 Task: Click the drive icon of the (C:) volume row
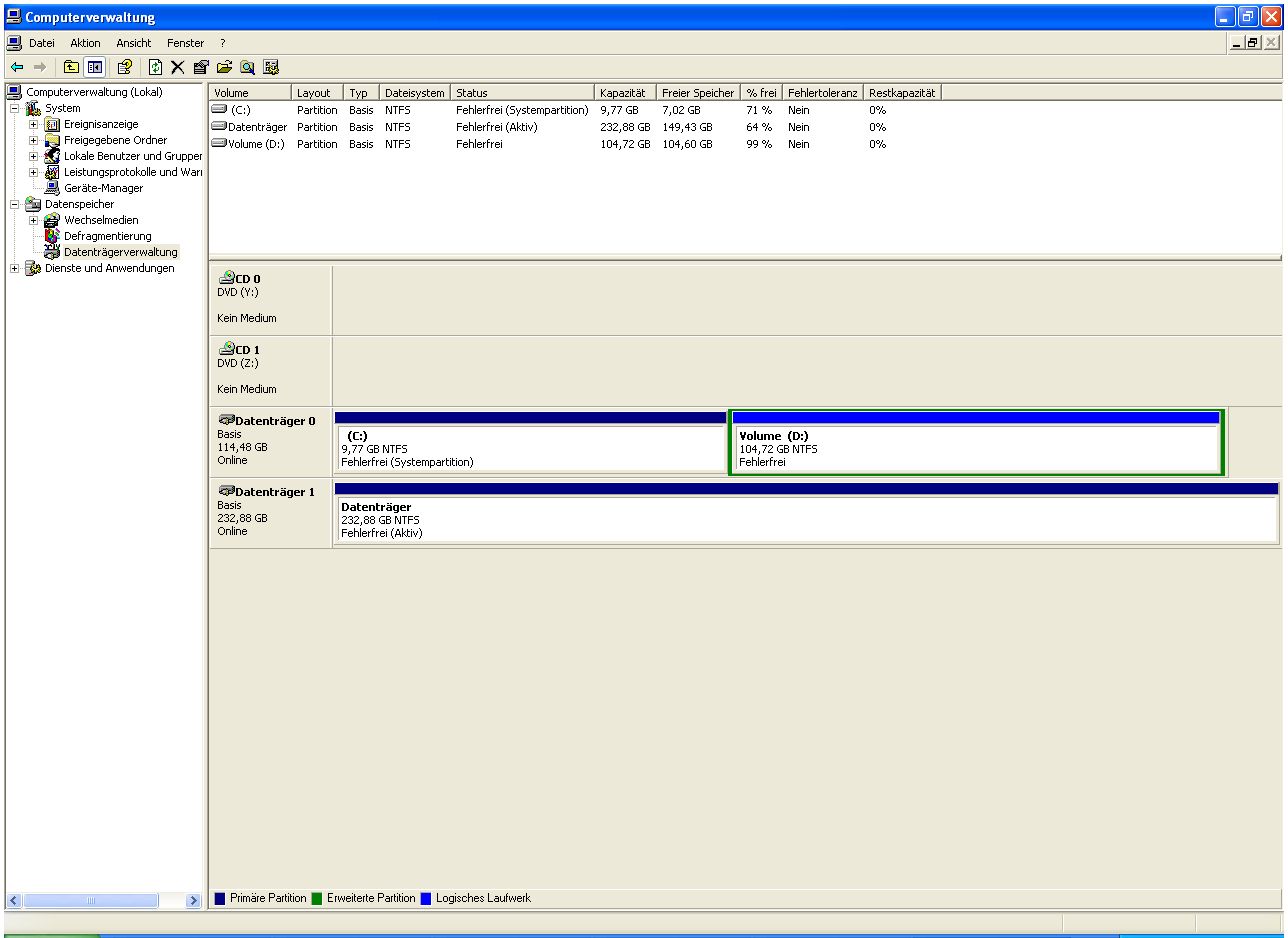coord(220,110)
